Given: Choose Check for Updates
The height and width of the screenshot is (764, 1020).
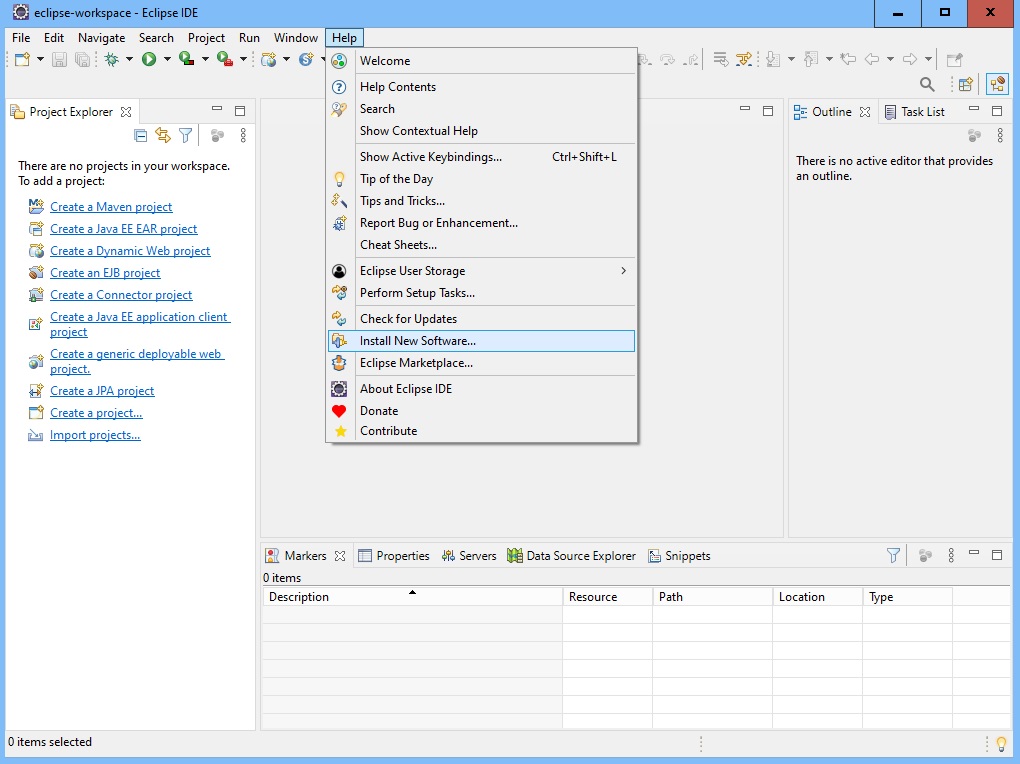Looking at the screenshot, I should pyautogui.click(x=481, y=319).
